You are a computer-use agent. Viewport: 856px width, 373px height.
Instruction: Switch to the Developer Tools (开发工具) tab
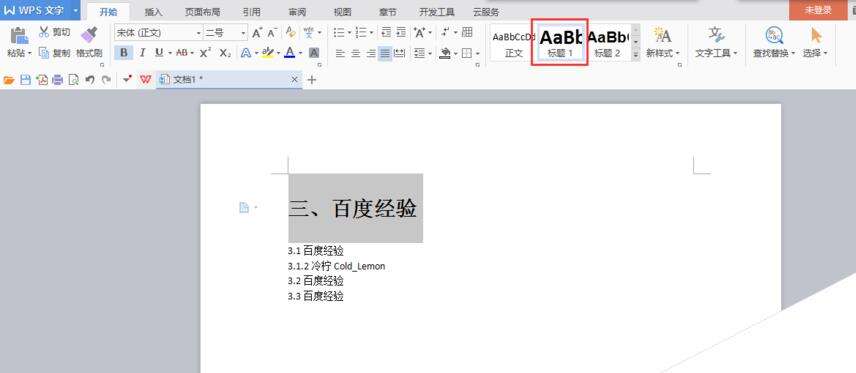click(437, 11)
